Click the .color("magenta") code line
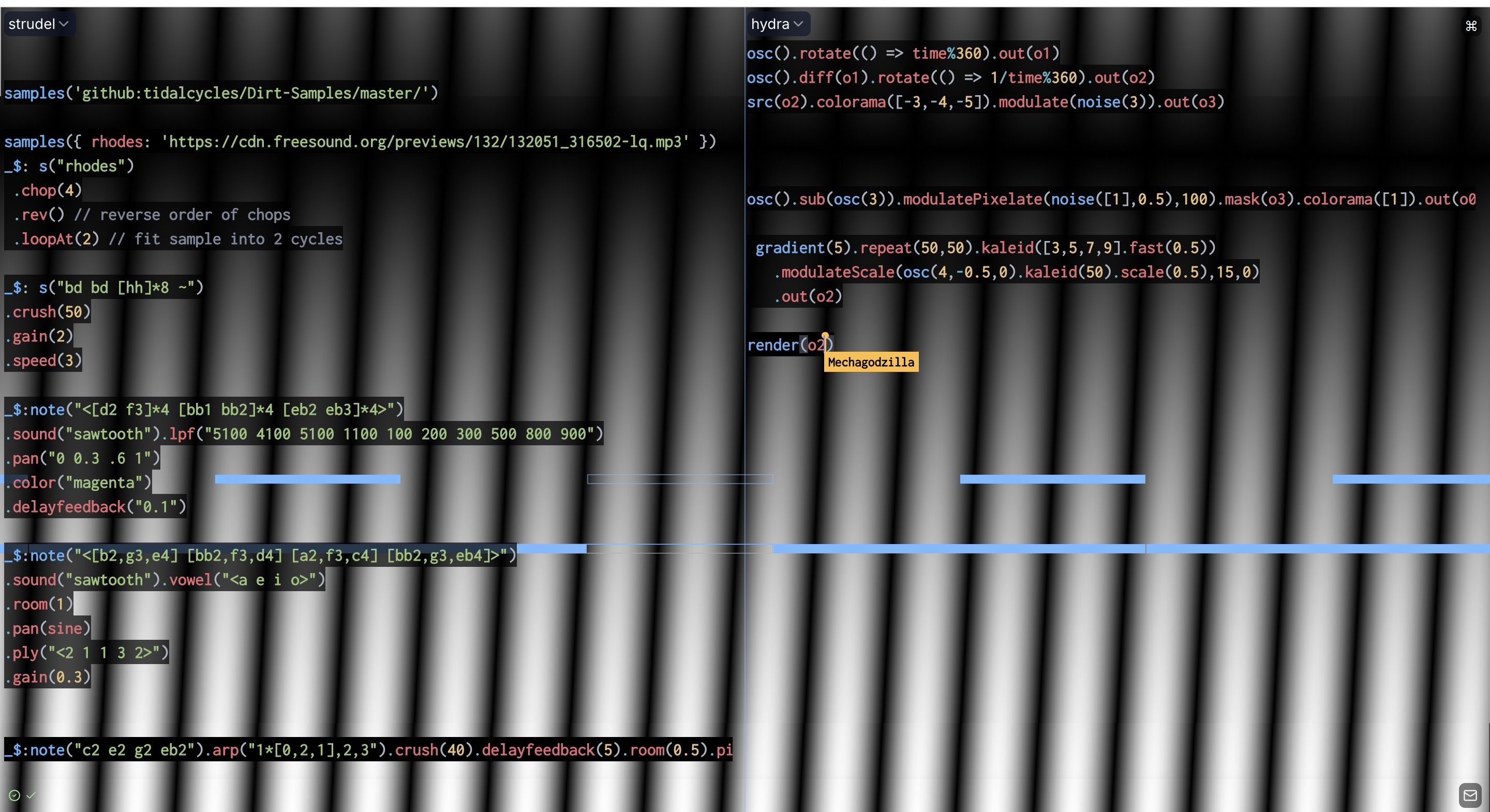The height and width of the screenshot is (812, 1490). pyautogui.click(x=81, y=483)
